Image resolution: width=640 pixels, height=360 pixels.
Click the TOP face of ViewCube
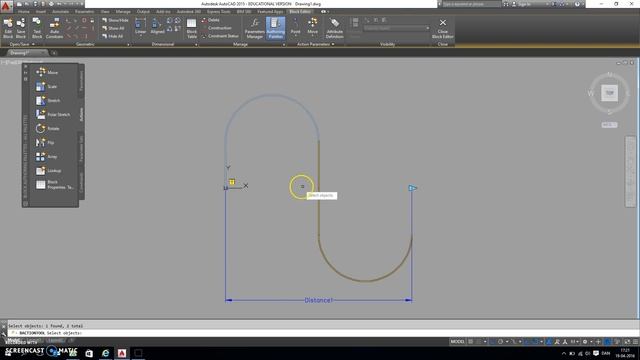coord(609,93)
